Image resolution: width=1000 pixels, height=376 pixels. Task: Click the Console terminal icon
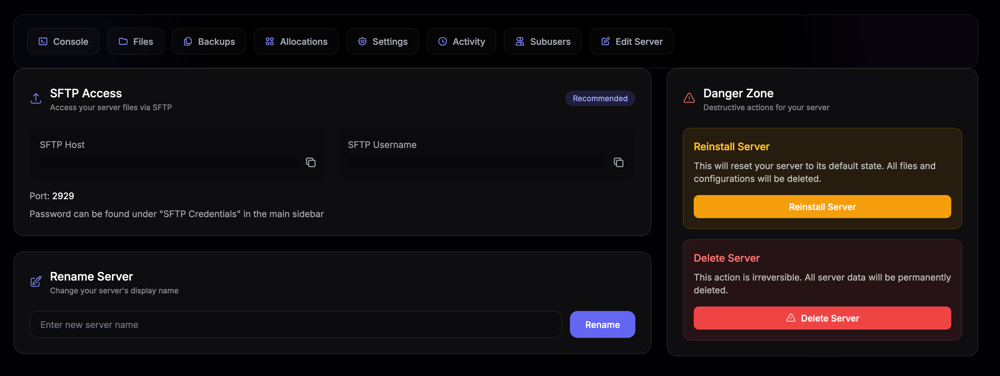click(43, 41)
